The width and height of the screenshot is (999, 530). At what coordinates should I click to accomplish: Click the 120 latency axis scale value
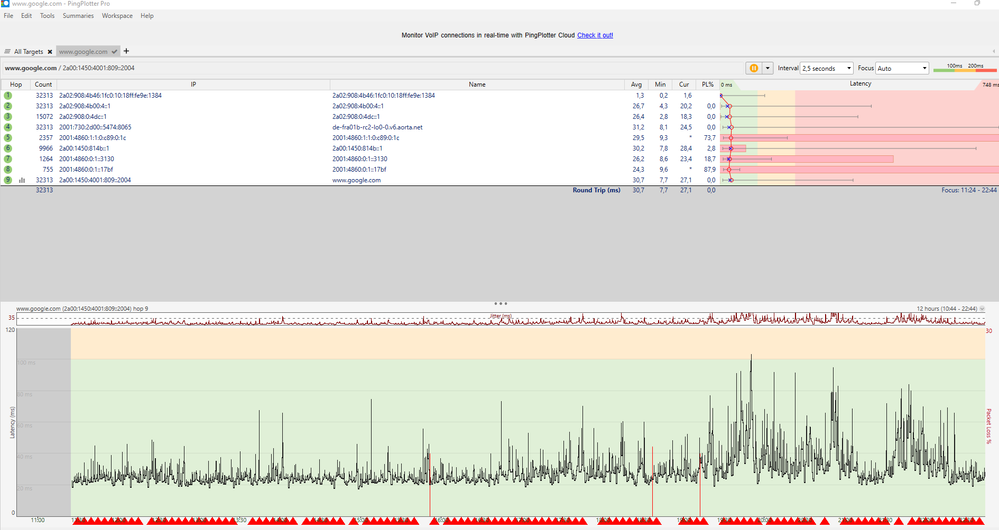click(x=10, y=330)
